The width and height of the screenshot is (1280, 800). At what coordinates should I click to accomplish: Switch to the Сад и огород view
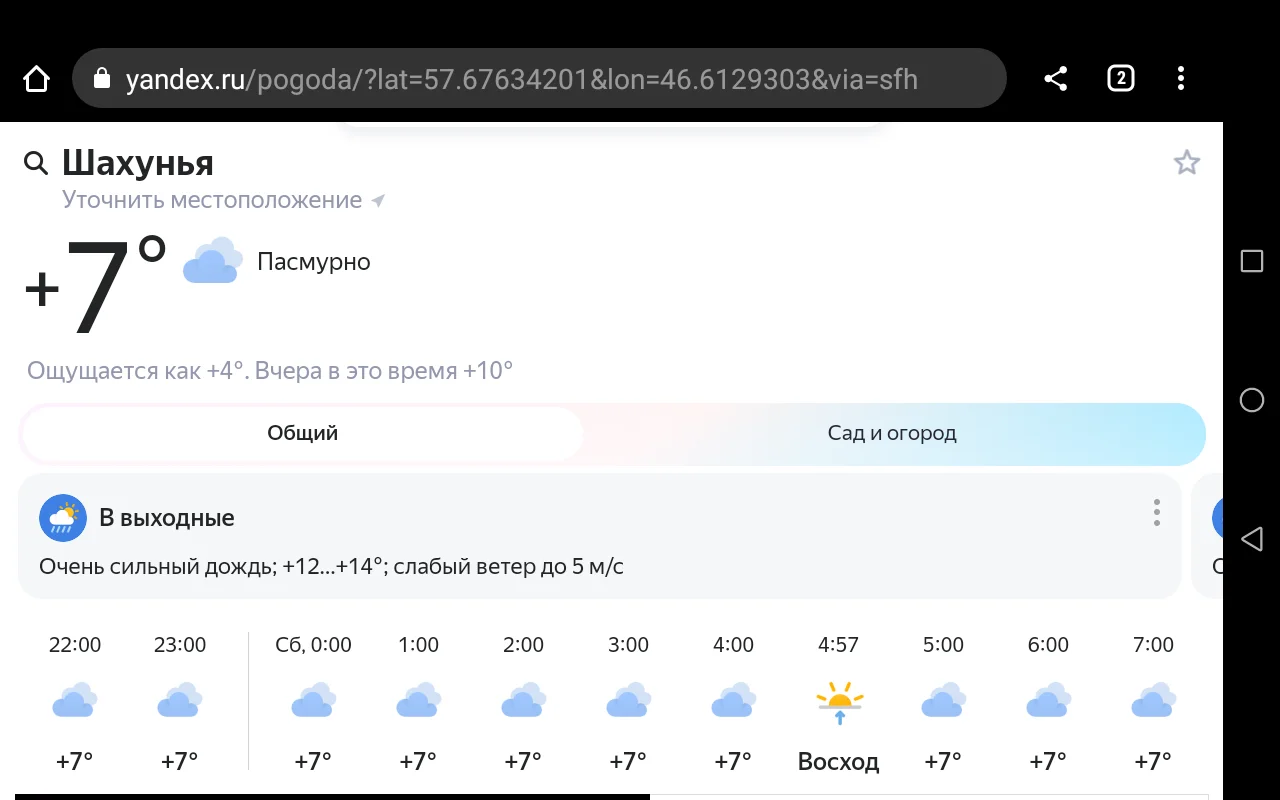click(x=891, y=433)
